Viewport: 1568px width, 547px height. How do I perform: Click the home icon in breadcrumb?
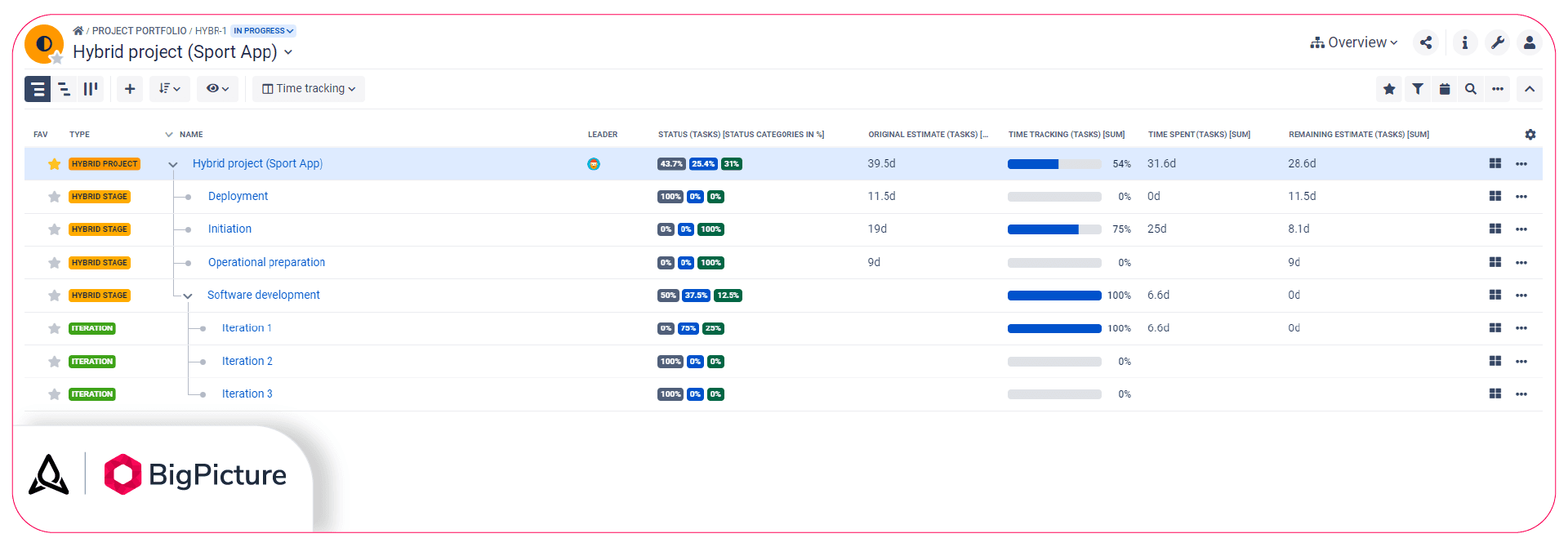[78, 31]
